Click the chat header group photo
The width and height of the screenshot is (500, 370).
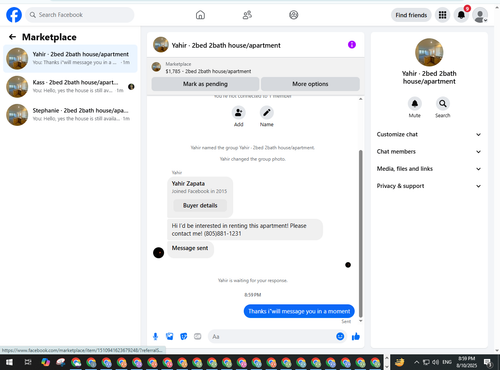click(x=161, y=45)
